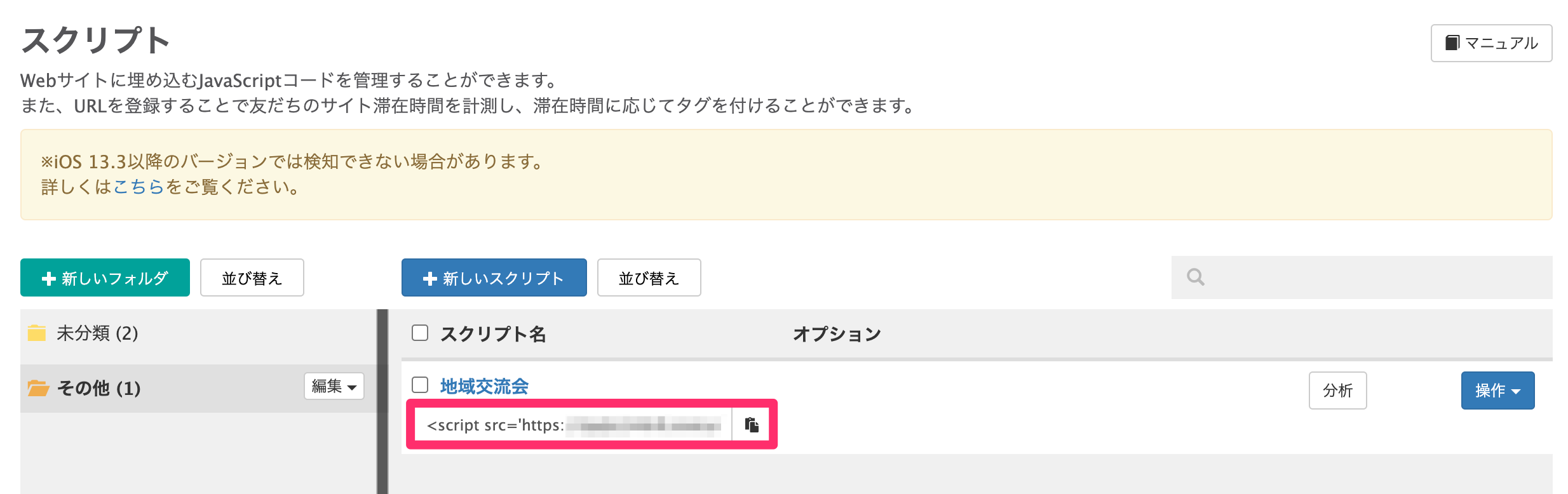This screenshot has height=494, width=1568.
Task: Open the 編集 dropdown for その他 folder
Action: 334,386
